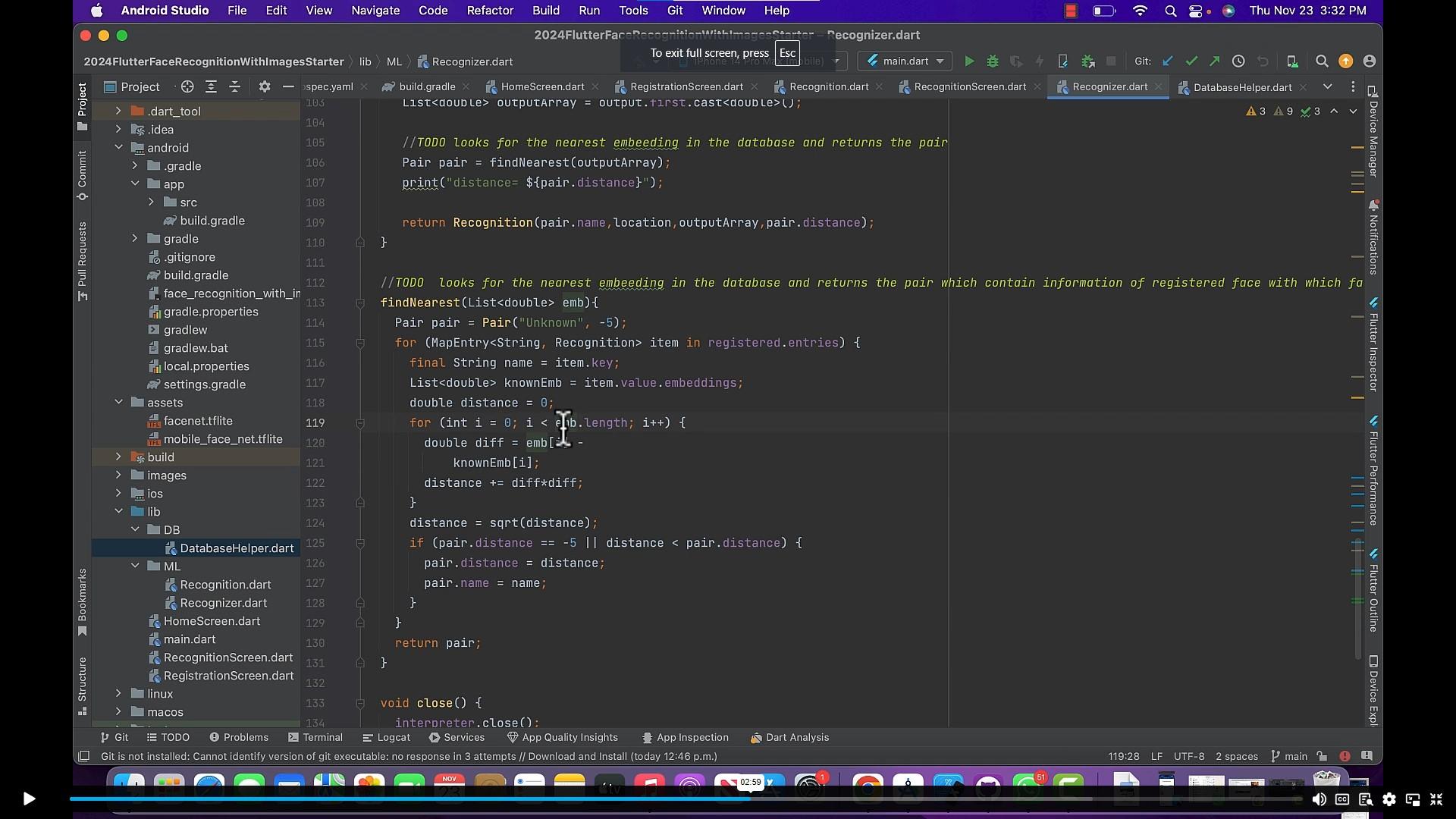Open Bookmarks tool window
The image size is (1456, 819).
82,603
